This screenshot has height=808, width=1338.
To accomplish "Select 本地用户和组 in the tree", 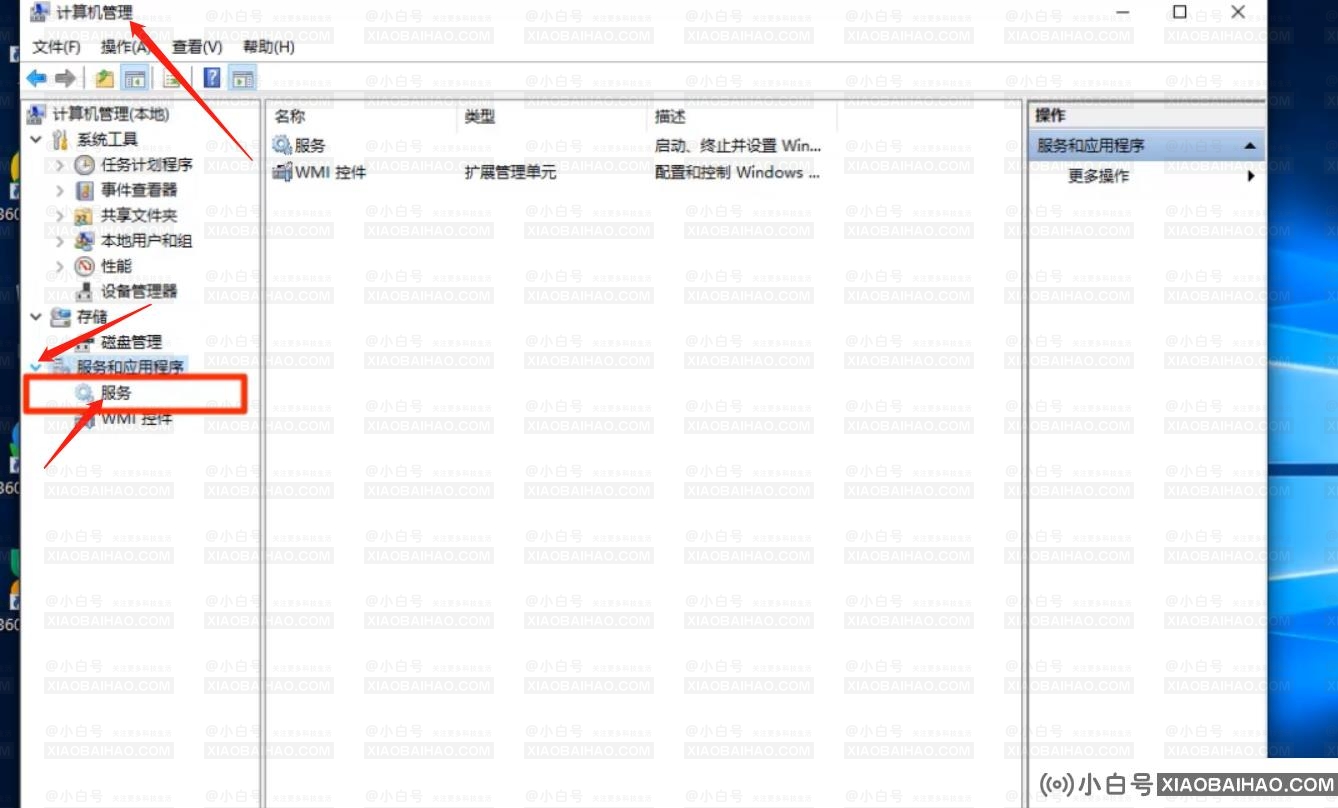I will pyautogui.click(x=146, y=241).
